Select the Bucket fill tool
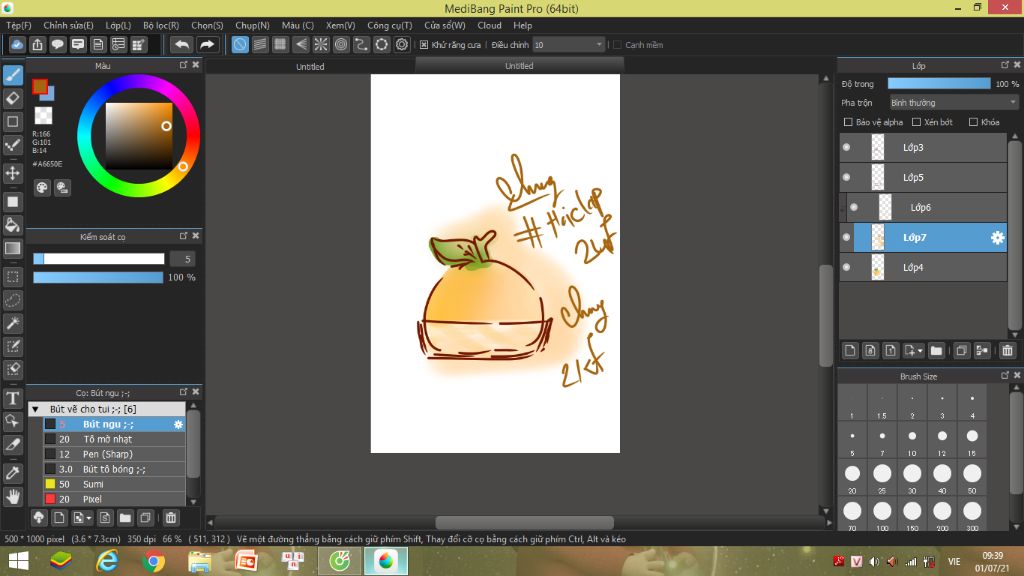Screen dimensions: 1024x576 [x=13, y=225]
